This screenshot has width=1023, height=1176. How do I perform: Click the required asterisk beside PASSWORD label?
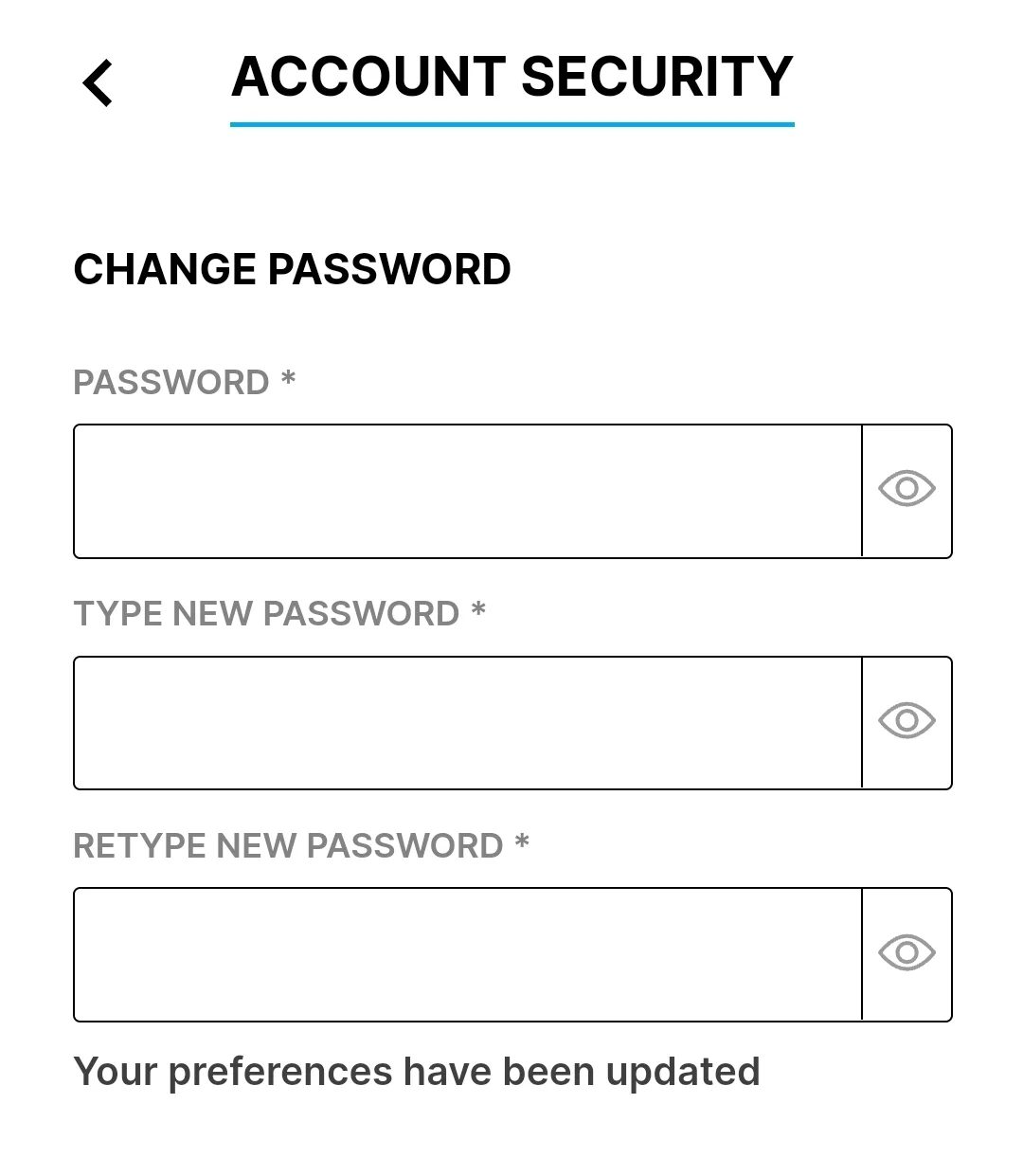click(288, 379)
